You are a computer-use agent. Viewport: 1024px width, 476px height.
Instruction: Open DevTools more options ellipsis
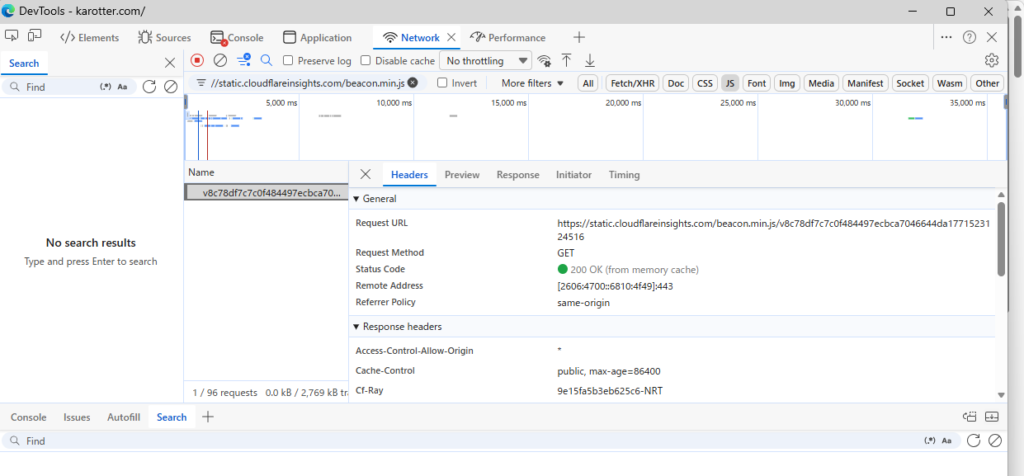coord(946,37)
